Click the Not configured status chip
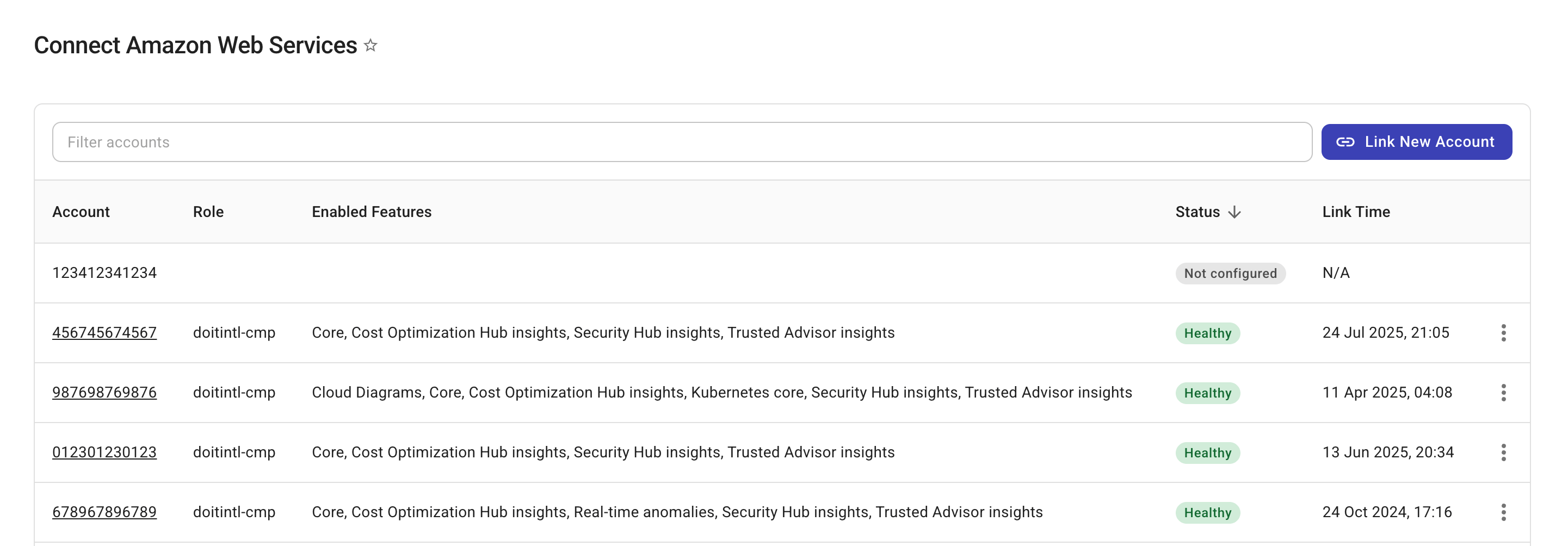Screen dimensions: 1568x546 pyautogui.click(x=1230, y=274)
